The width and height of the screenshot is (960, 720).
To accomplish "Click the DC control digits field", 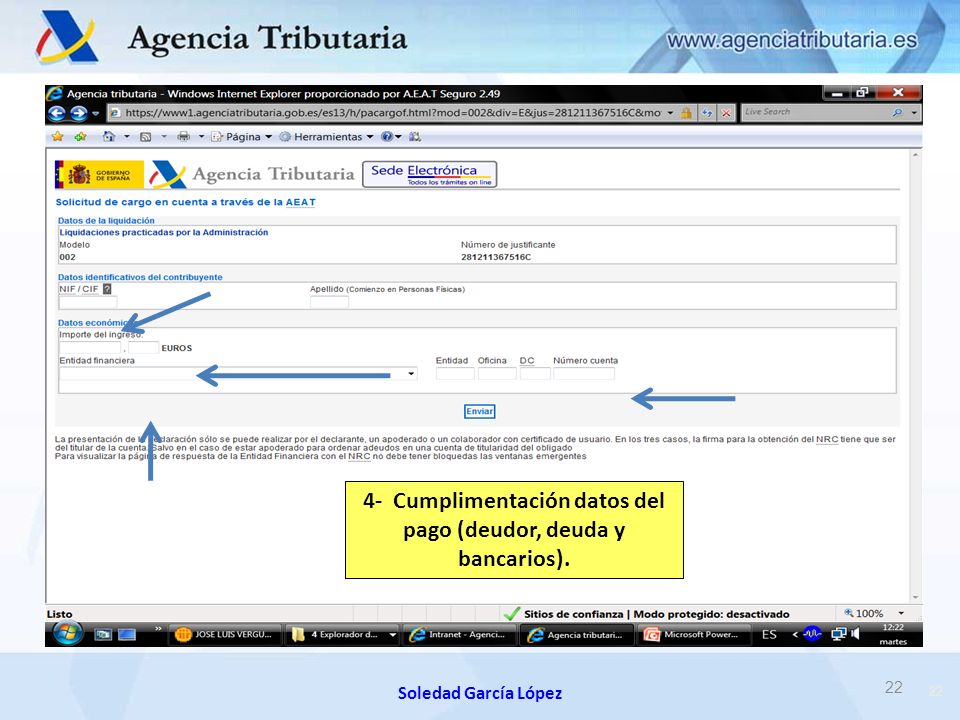I will (535, 373).
